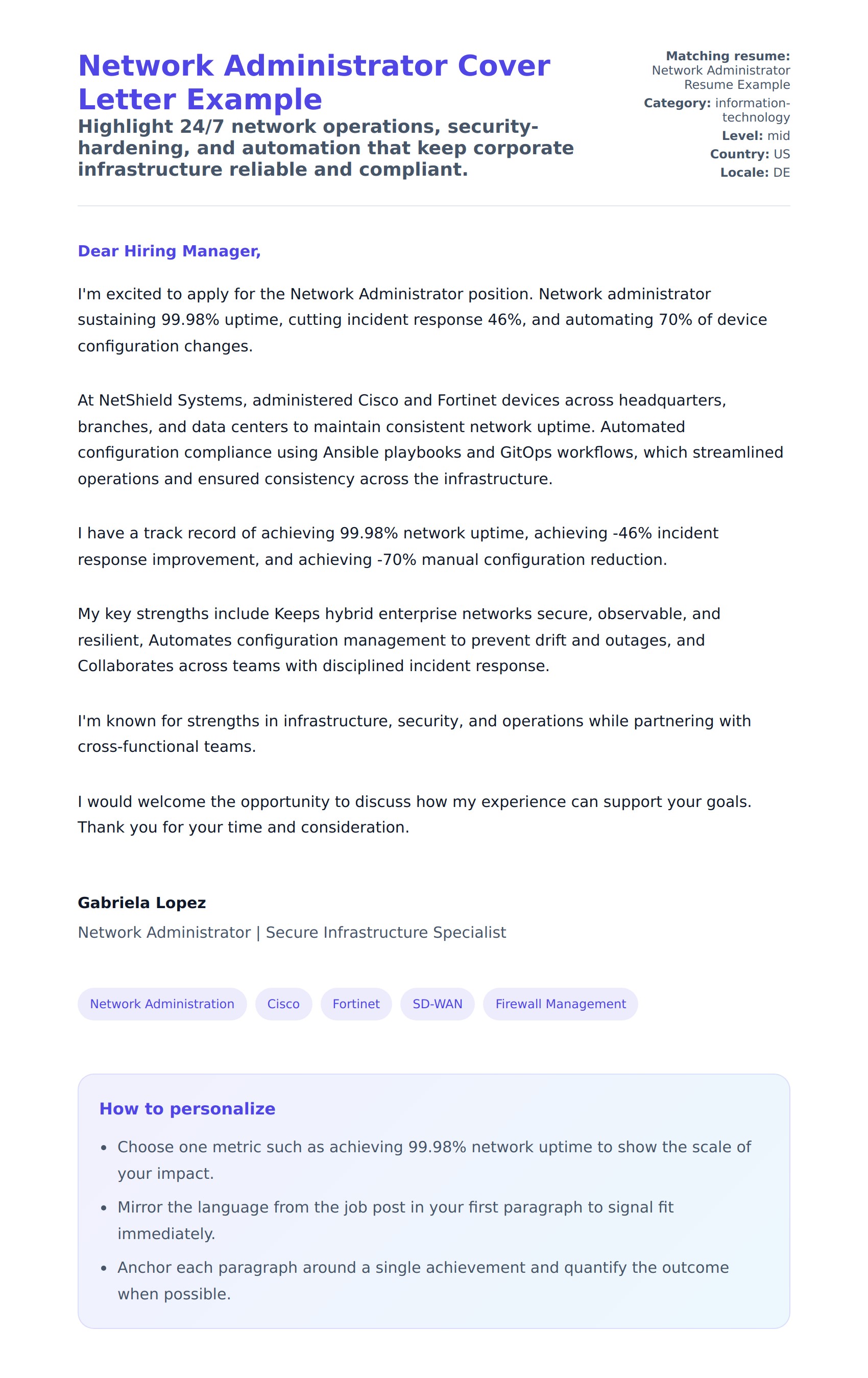Image resolution: width=868 pixels, height=1378 pixels.
Task: Click the Locale DE metadata line
Action: coord(755,172)
